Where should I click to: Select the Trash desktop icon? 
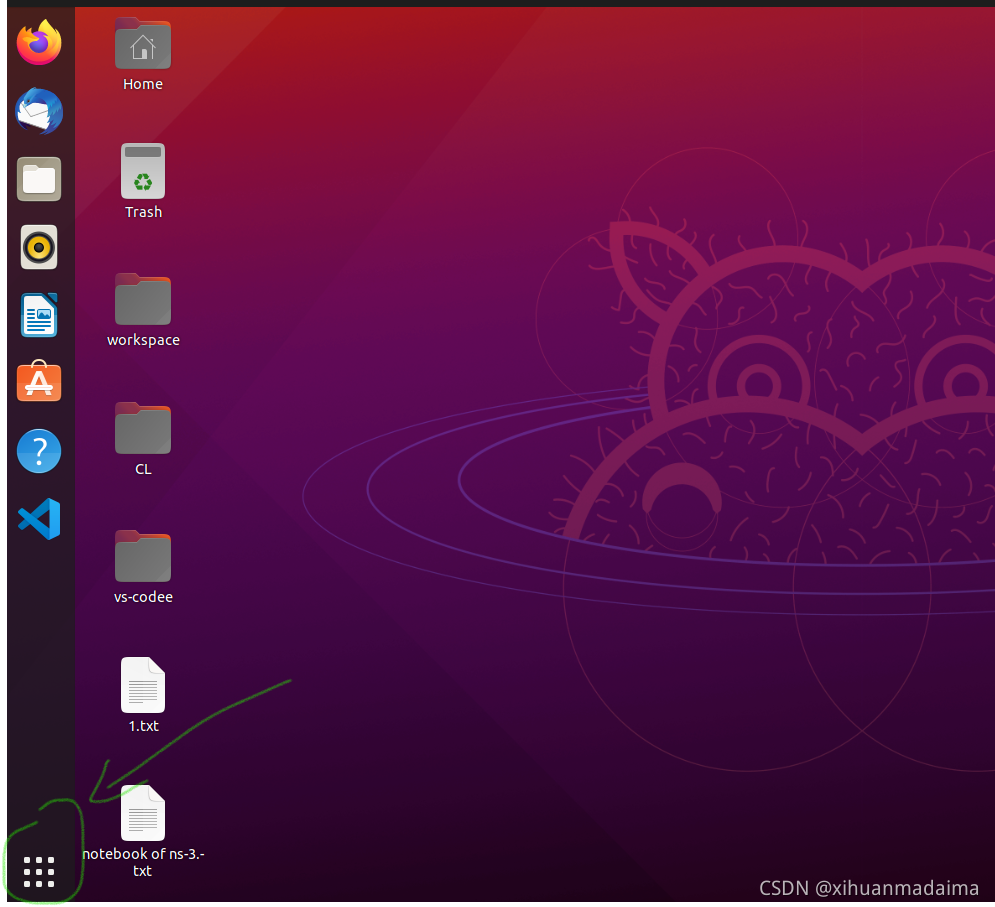coord(143,171)
